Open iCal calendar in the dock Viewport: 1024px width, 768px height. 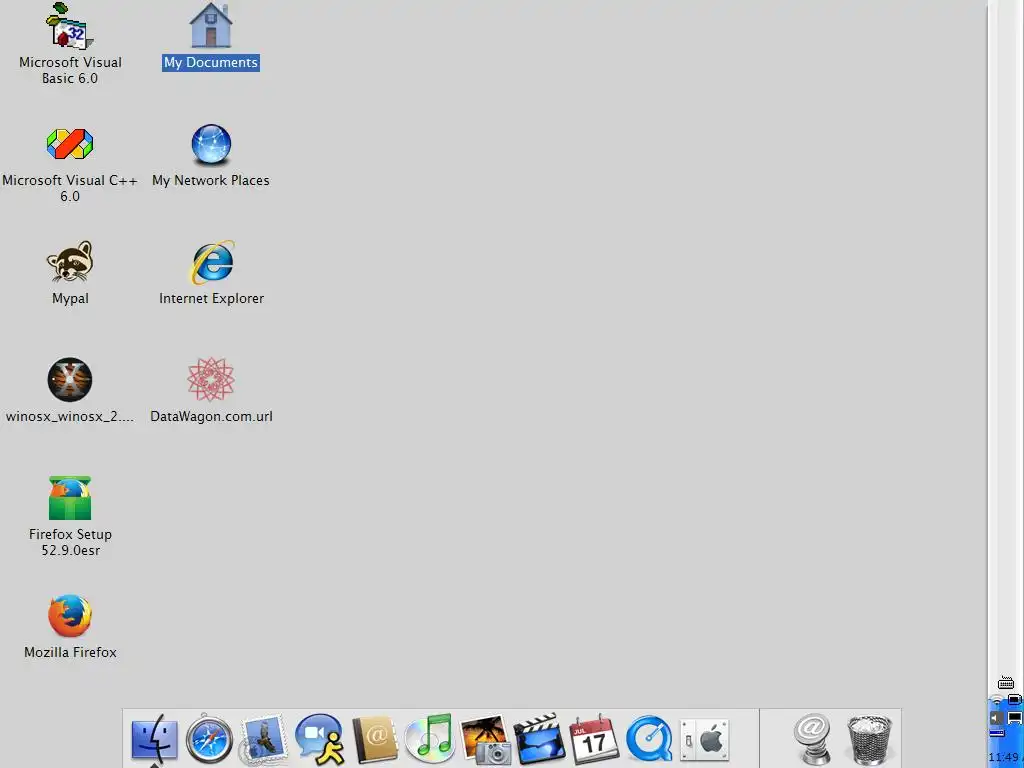pyautogui.click(x=594, y=739)
